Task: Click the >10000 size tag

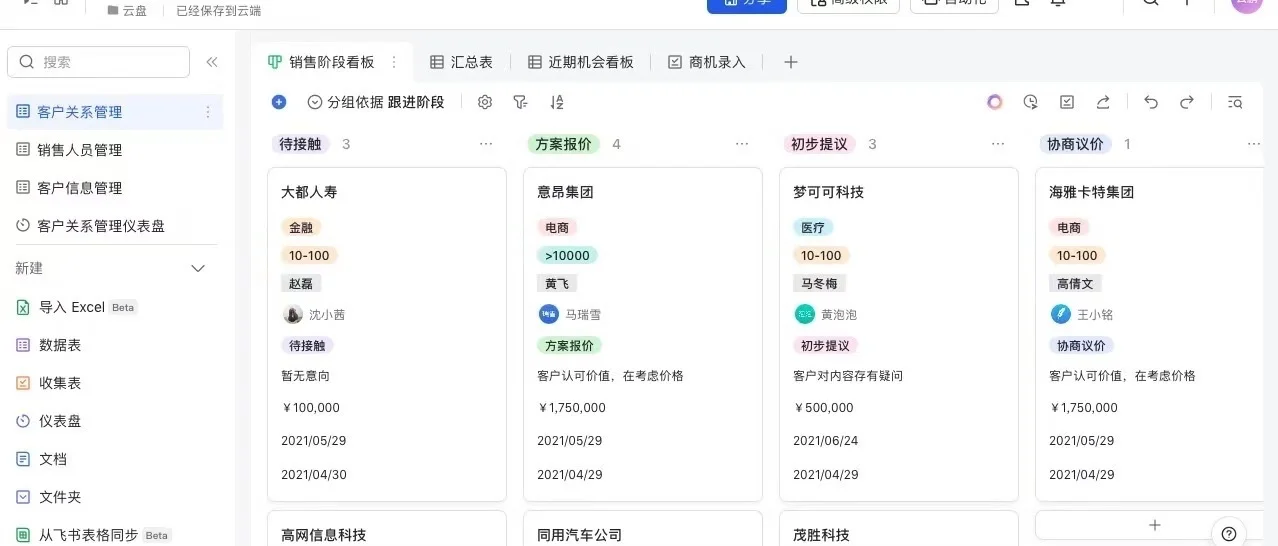Action: (567, 256)
